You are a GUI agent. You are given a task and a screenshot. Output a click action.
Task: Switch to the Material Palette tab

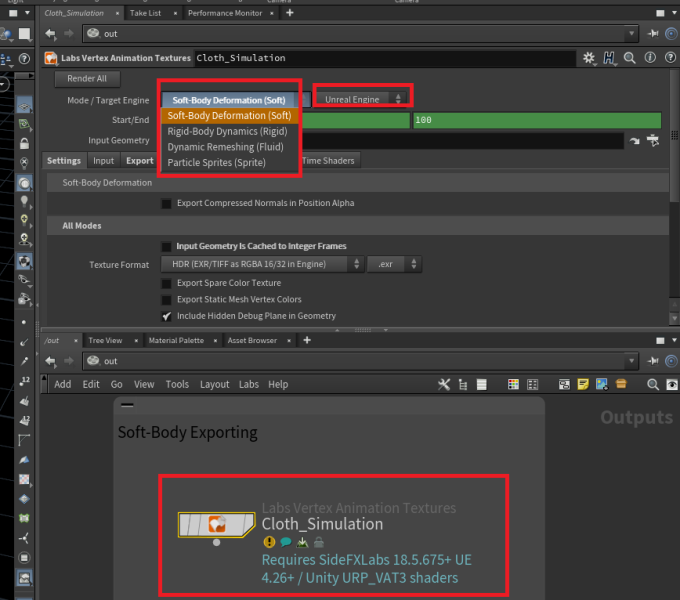point(175,341)
